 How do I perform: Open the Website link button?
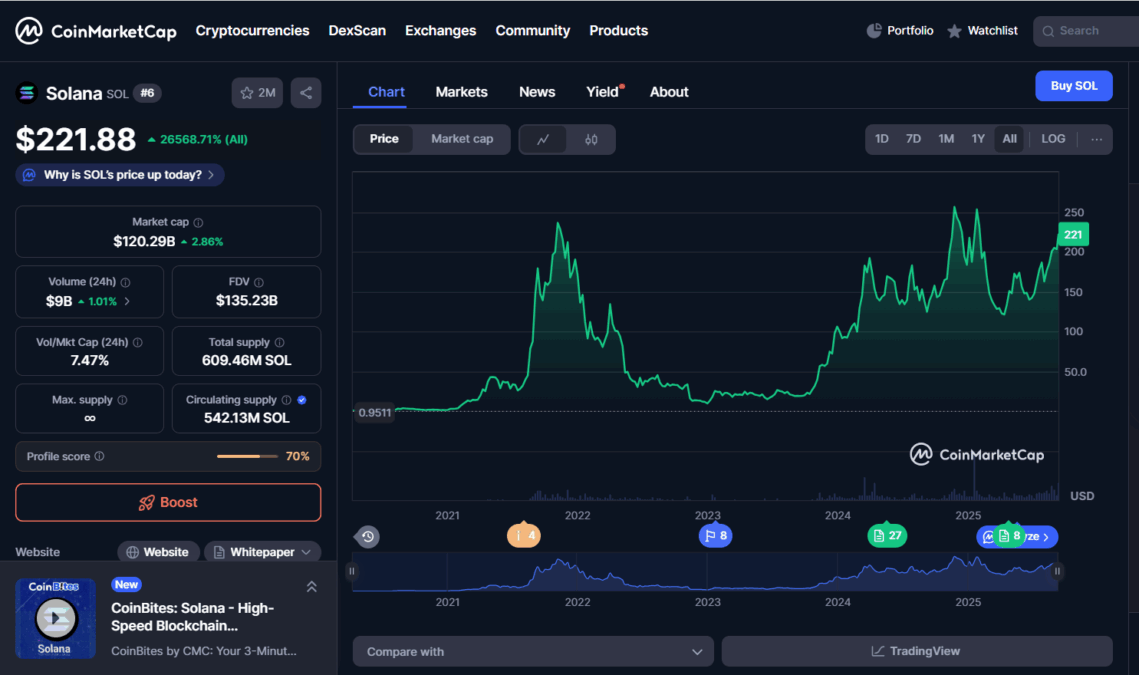(158, 552)
